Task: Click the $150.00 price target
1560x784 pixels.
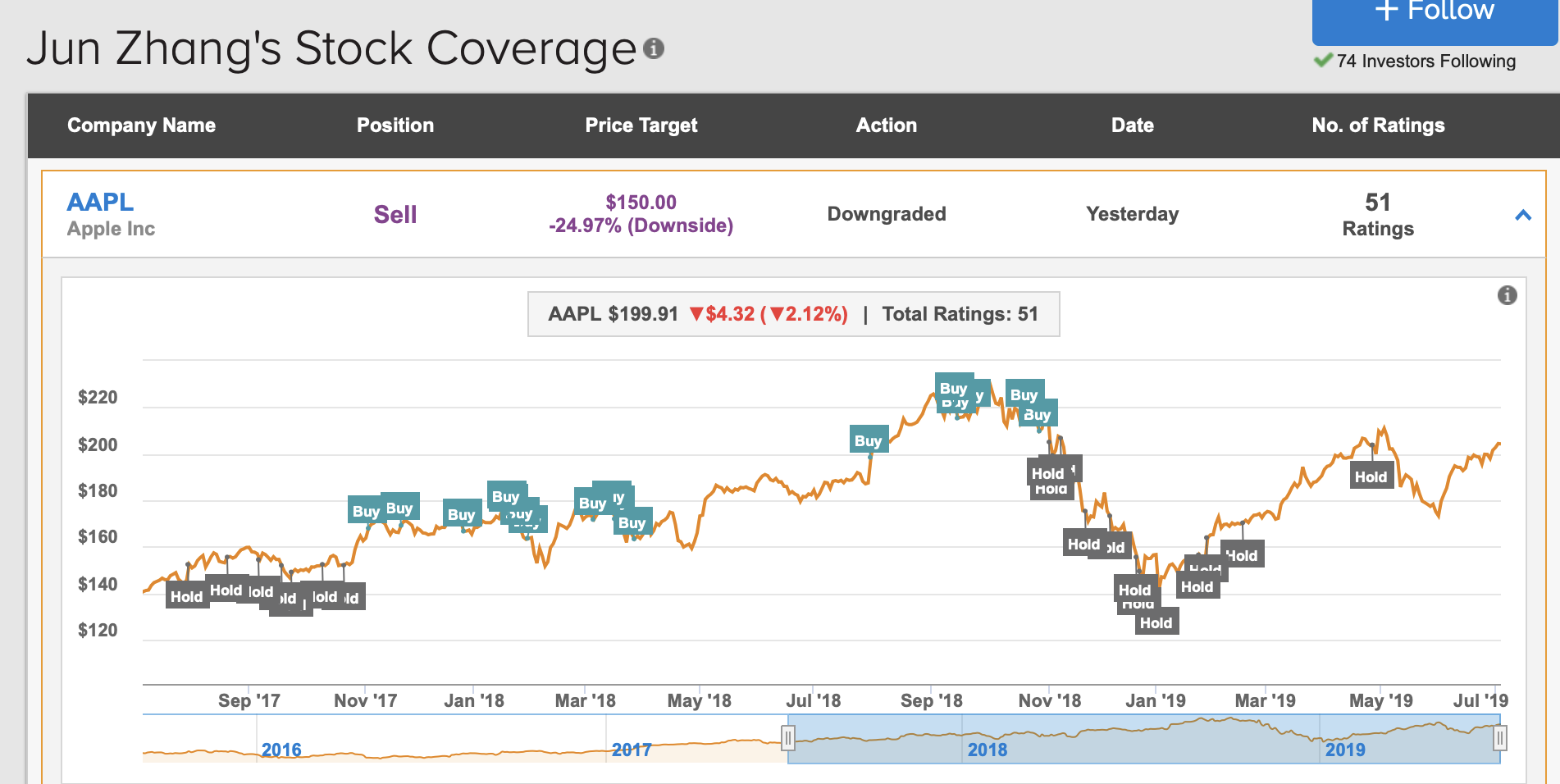Action: (x=641, y=203)
